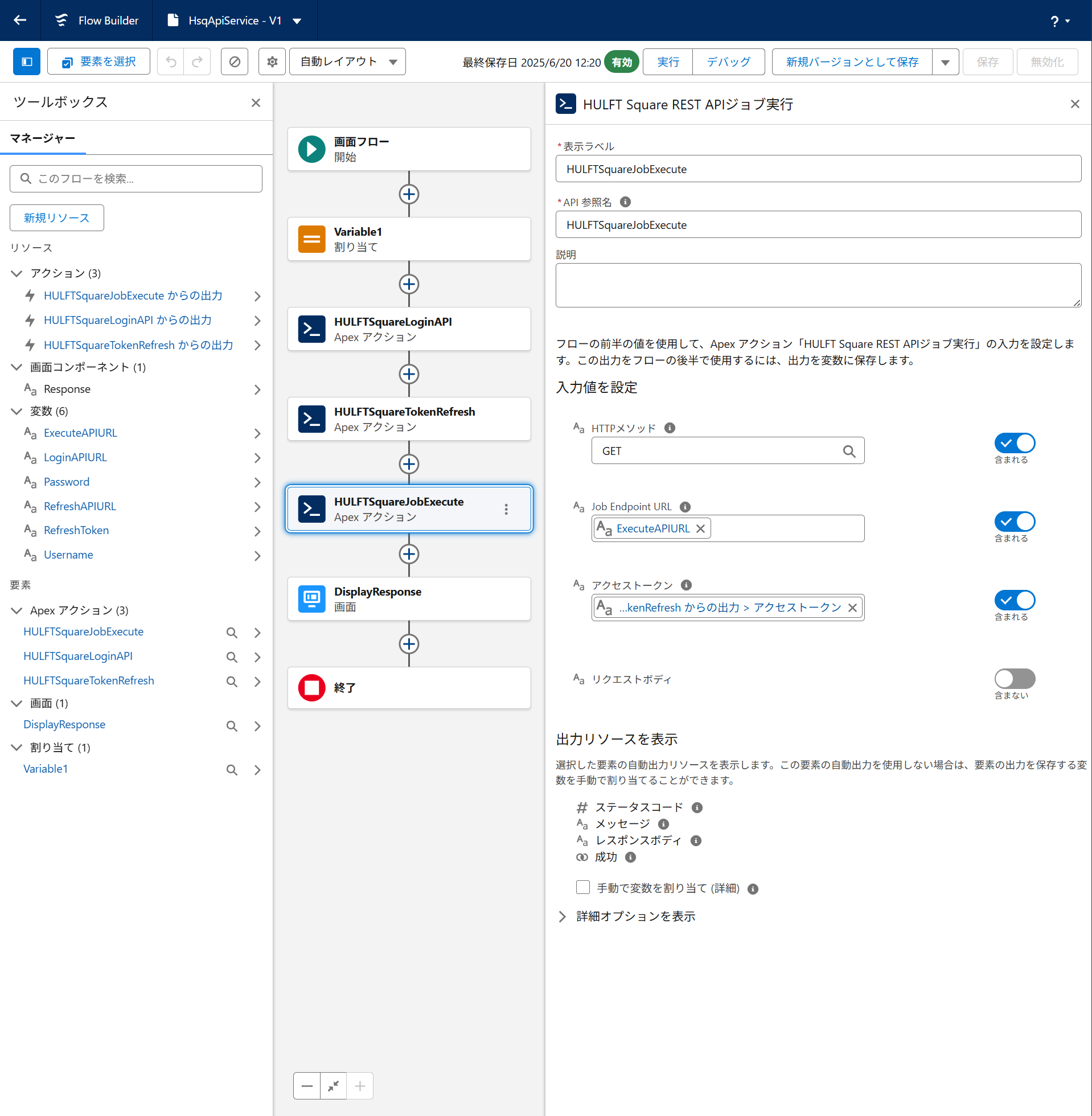1092x1116 pixels.
Task: Click the HTTPメソッド info icon
Action: point(670,428)
